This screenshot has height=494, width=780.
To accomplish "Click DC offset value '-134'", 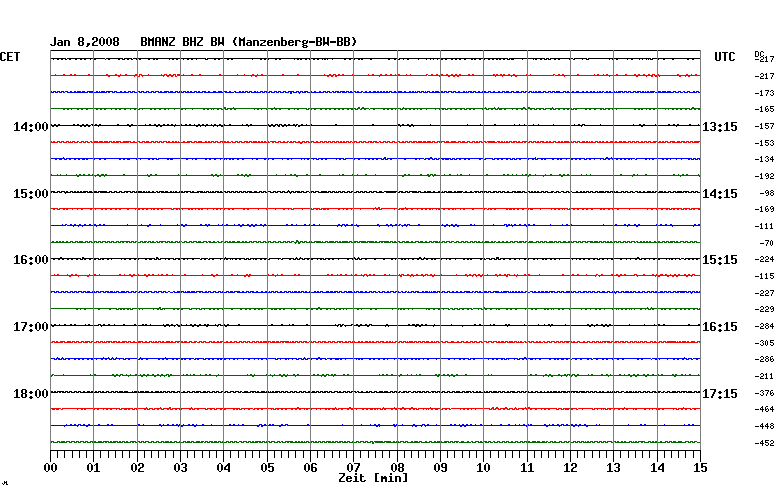I will click(x=765, y=159).
